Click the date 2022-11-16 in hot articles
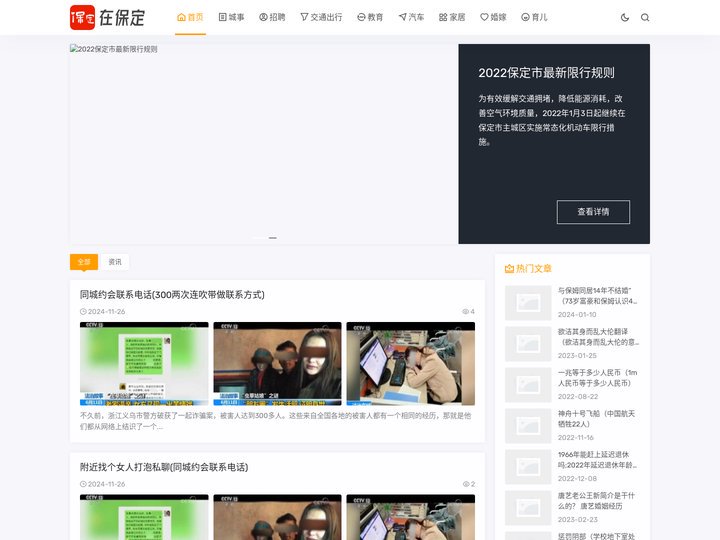Image resolution: width=720 pixels, height=540 pixels. point(575,438)
